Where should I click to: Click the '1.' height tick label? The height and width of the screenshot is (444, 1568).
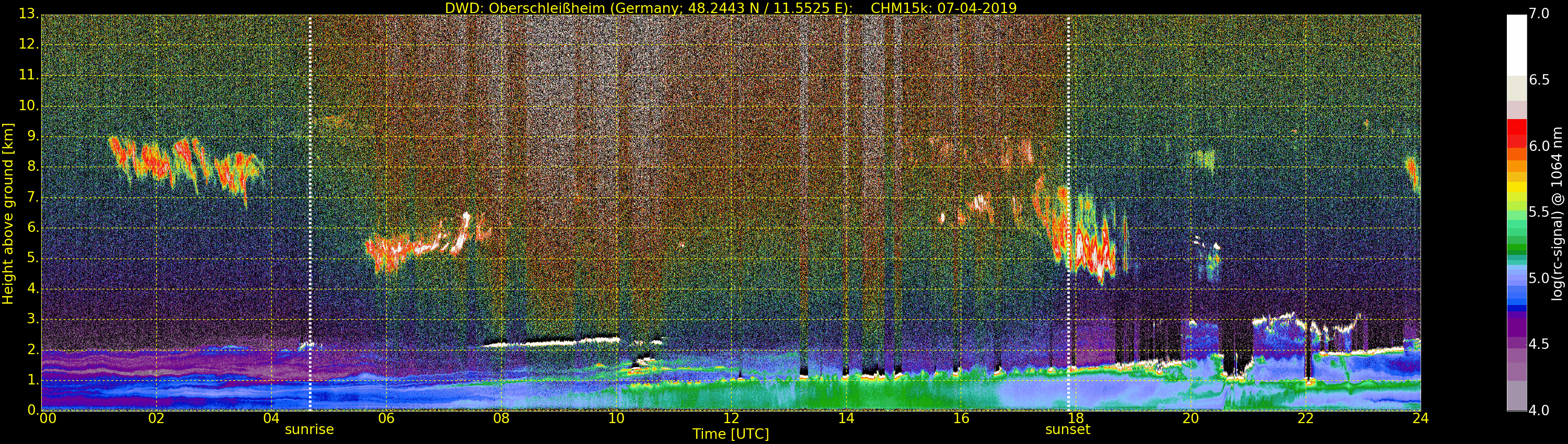[33, 380]
